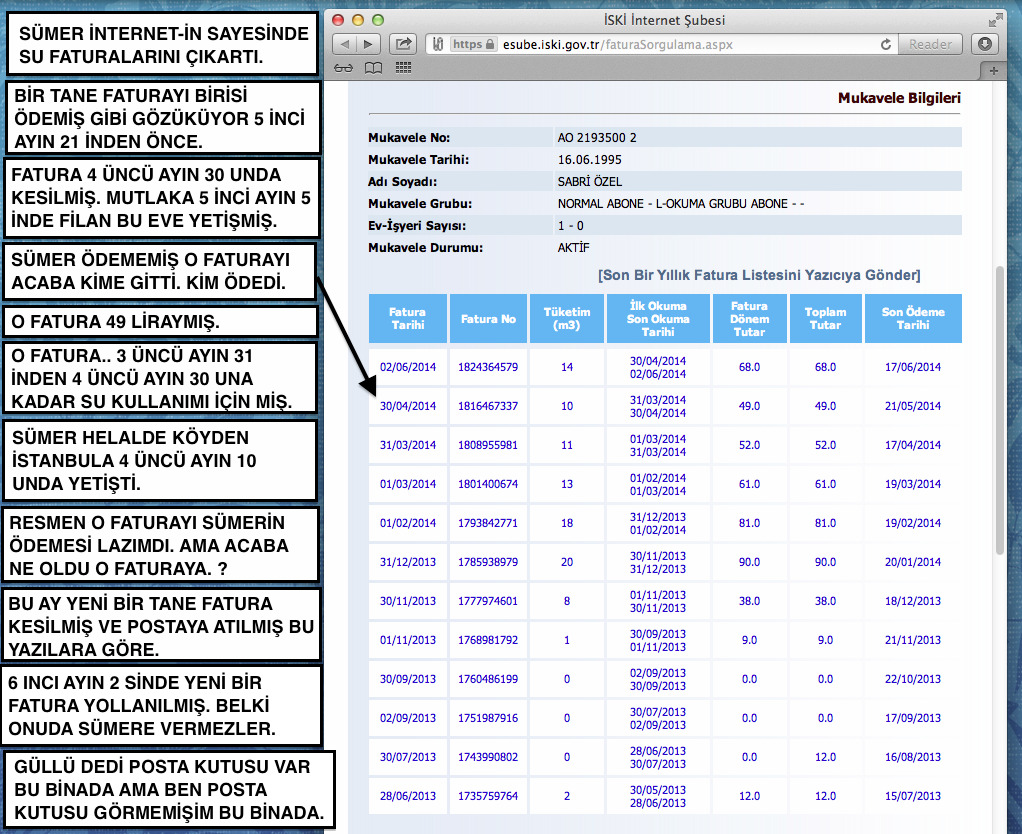
Task: Click the Son Ödeme Tarihi column header
Action: [x=912, y=319]
